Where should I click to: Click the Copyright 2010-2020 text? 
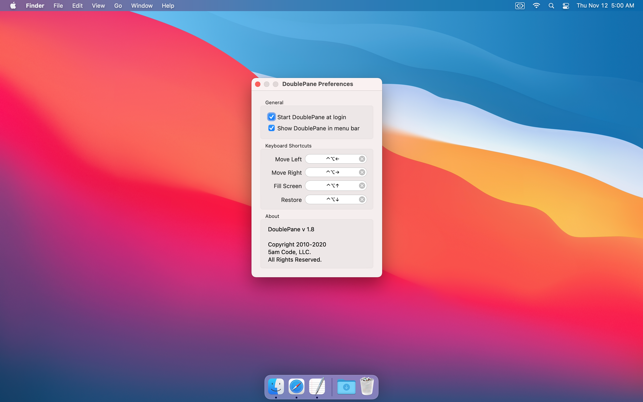pos(297,244)
